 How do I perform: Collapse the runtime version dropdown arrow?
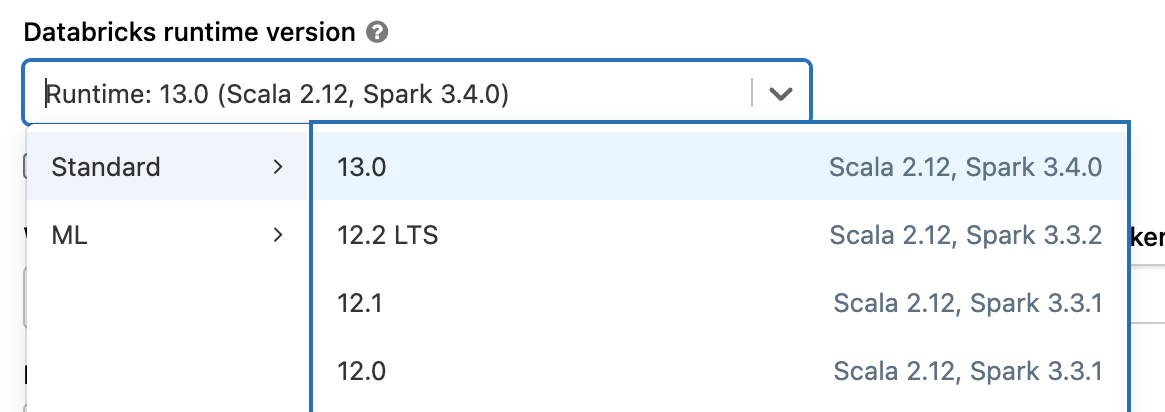[x=780, y=94]
